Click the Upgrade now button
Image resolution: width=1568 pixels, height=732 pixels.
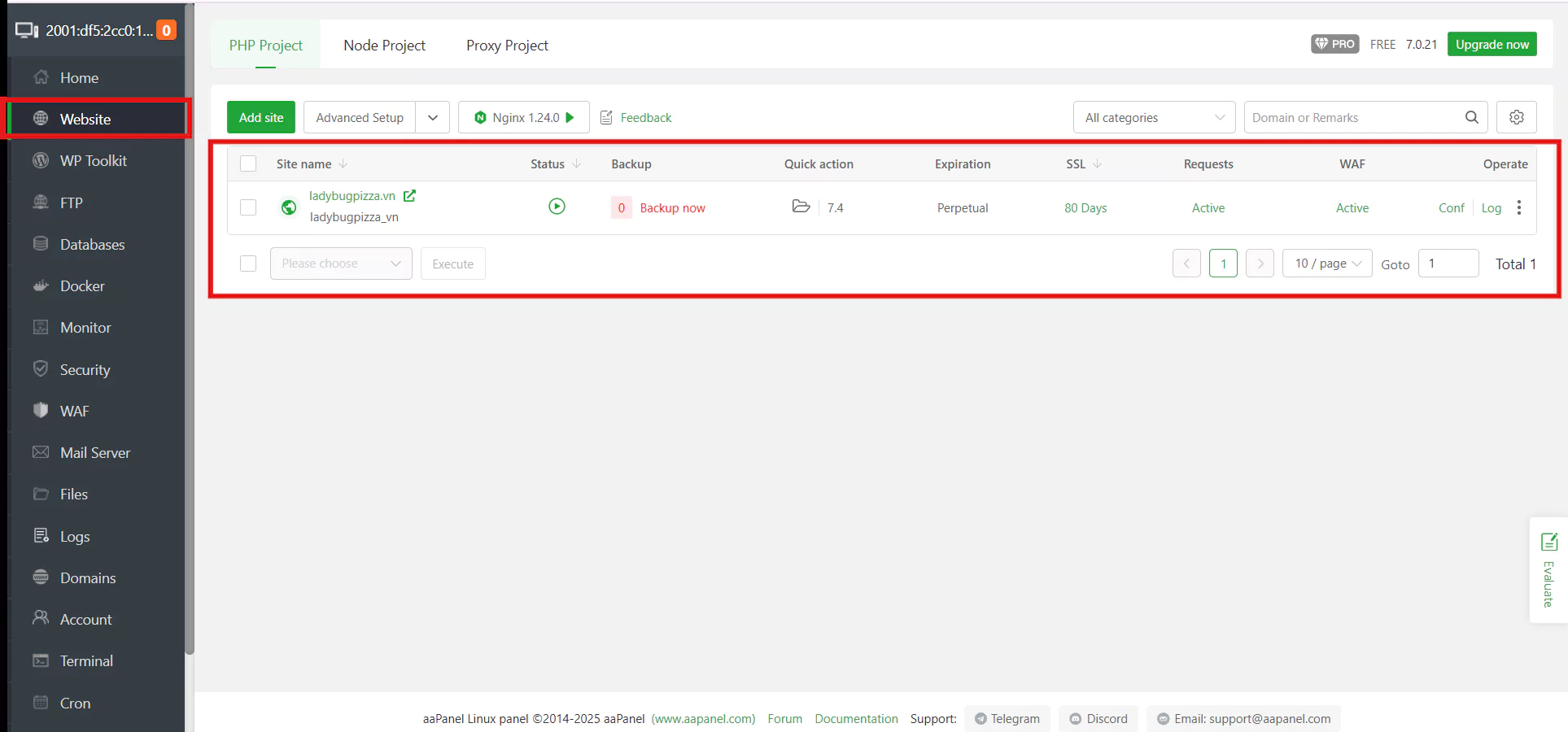point(1492,44)
